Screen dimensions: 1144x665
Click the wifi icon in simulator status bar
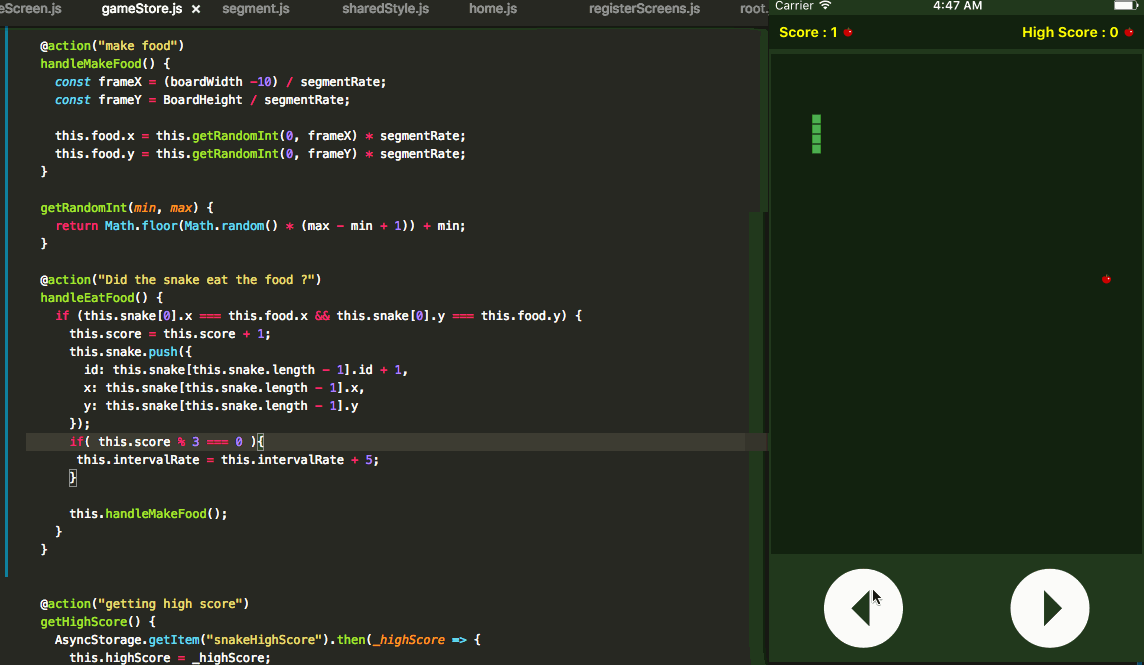(x=825, y=6)
